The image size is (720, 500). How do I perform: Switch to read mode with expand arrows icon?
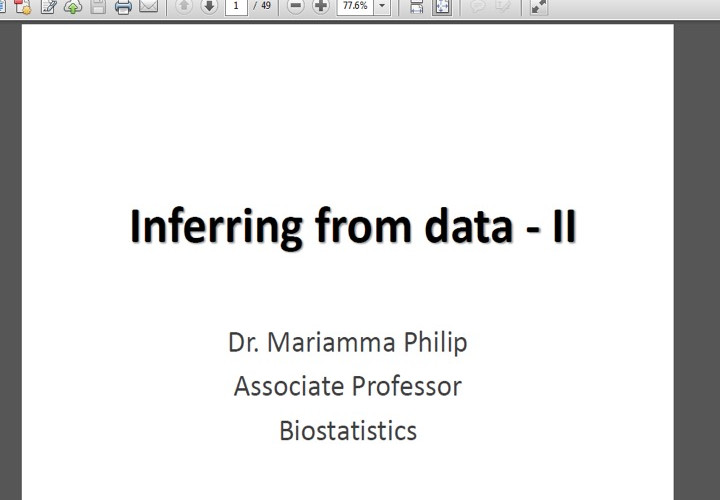539,6
